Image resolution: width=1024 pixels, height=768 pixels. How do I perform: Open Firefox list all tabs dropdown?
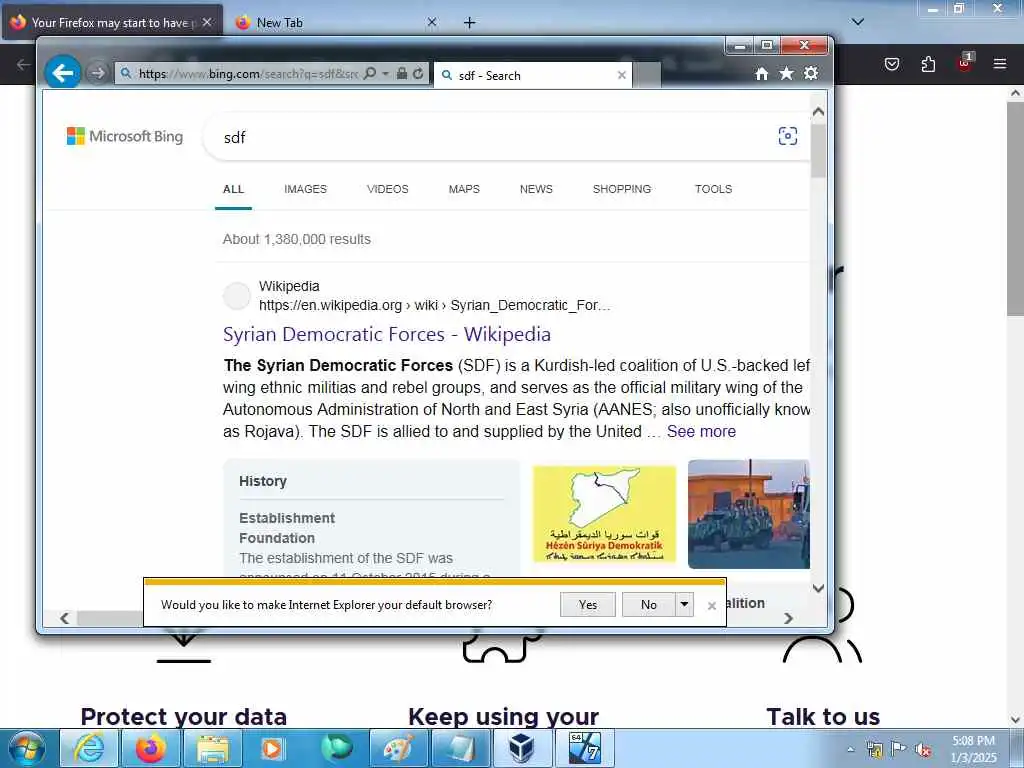(x=858, y=22)
